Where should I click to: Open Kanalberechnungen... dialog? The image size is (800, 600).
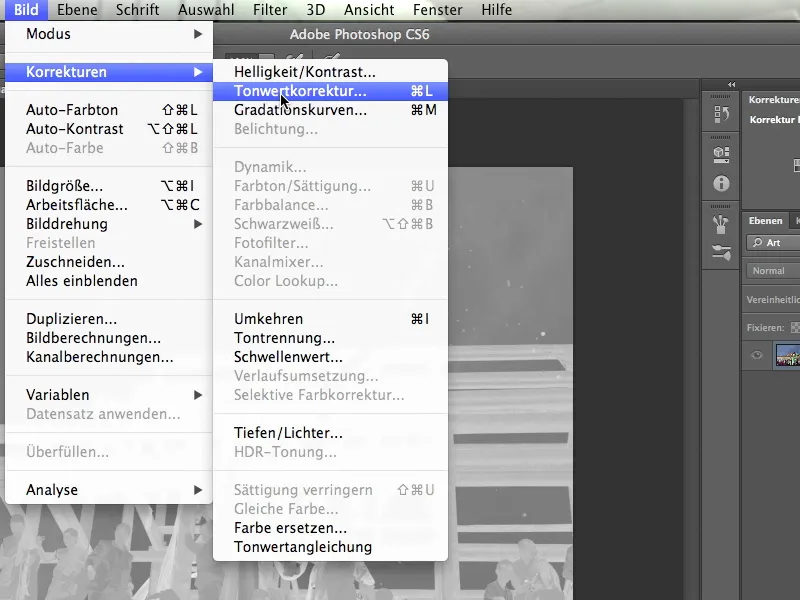(x=109, y=357)
